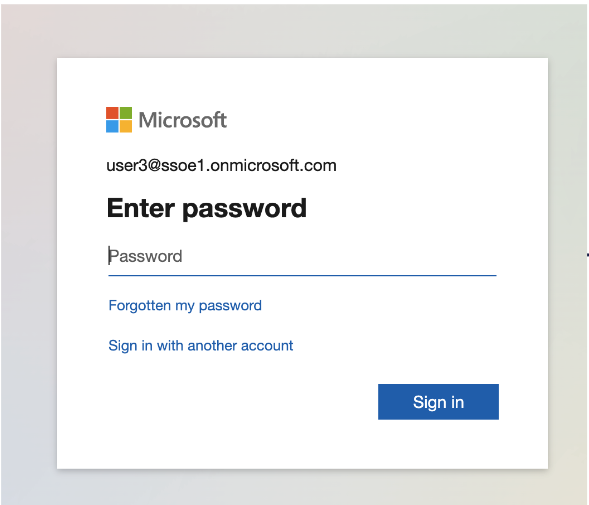The width and height of the screenshot is (589, 505).
Task: Click the blue Sign in button
Action: (x=438, y=402)
